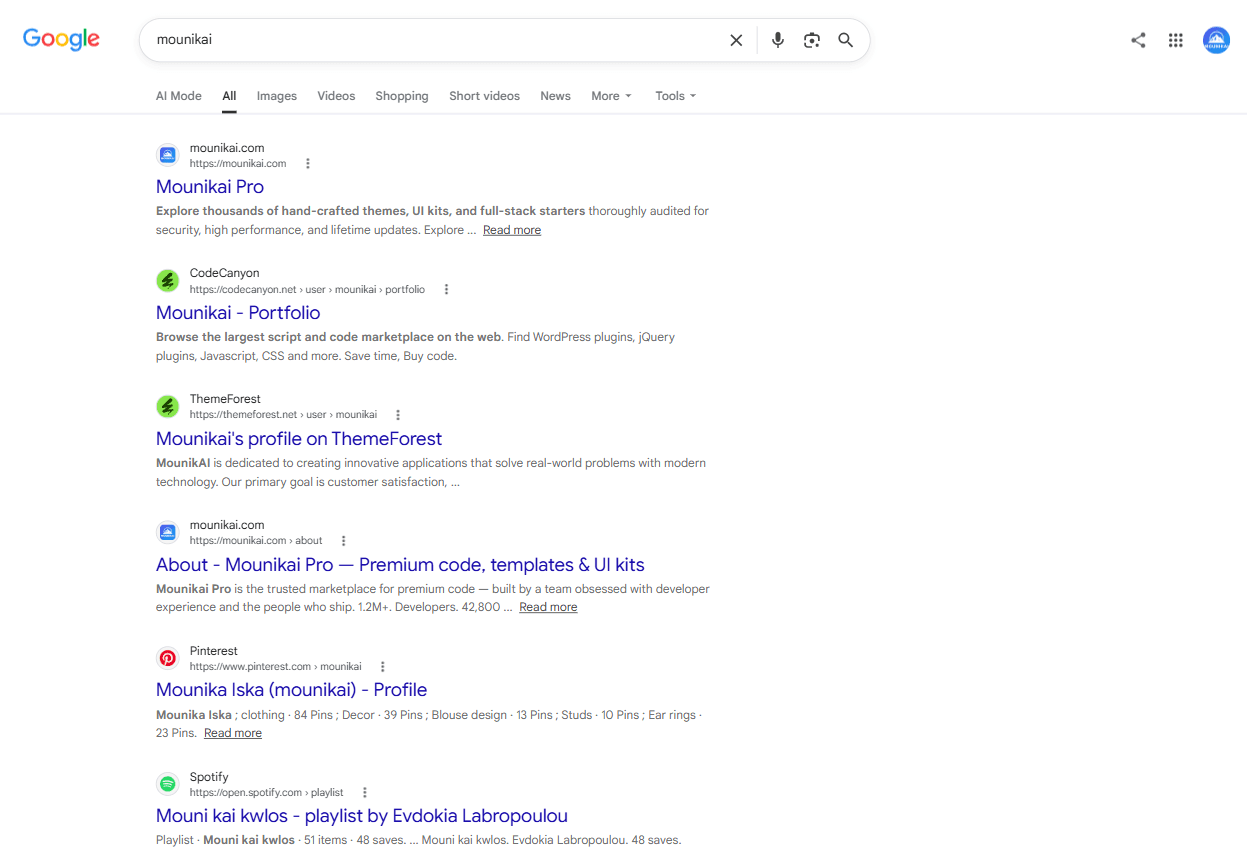This screenshot has height=852, width=1247.
Task: Click the ThemeForest site name
Action: click(x=225, y=399)
